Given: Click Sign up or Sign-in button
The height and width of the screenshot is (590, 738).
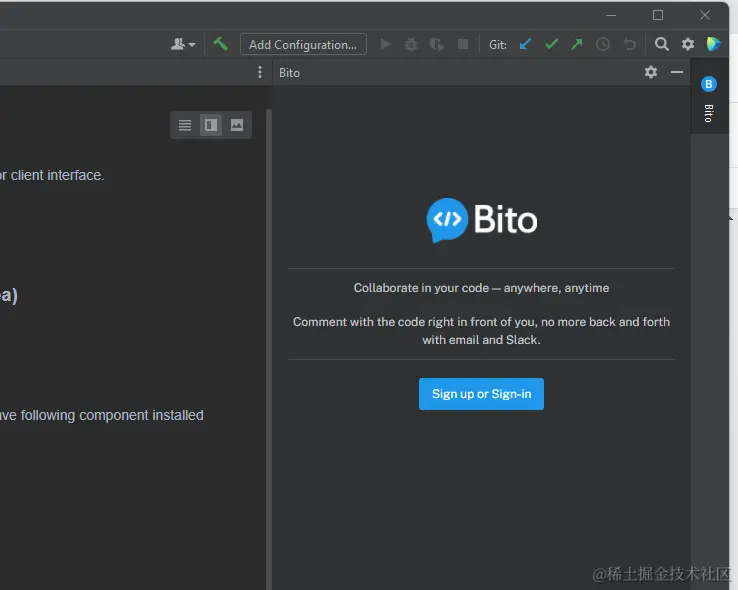Looking at the screenshot, I should click(481, 394).
